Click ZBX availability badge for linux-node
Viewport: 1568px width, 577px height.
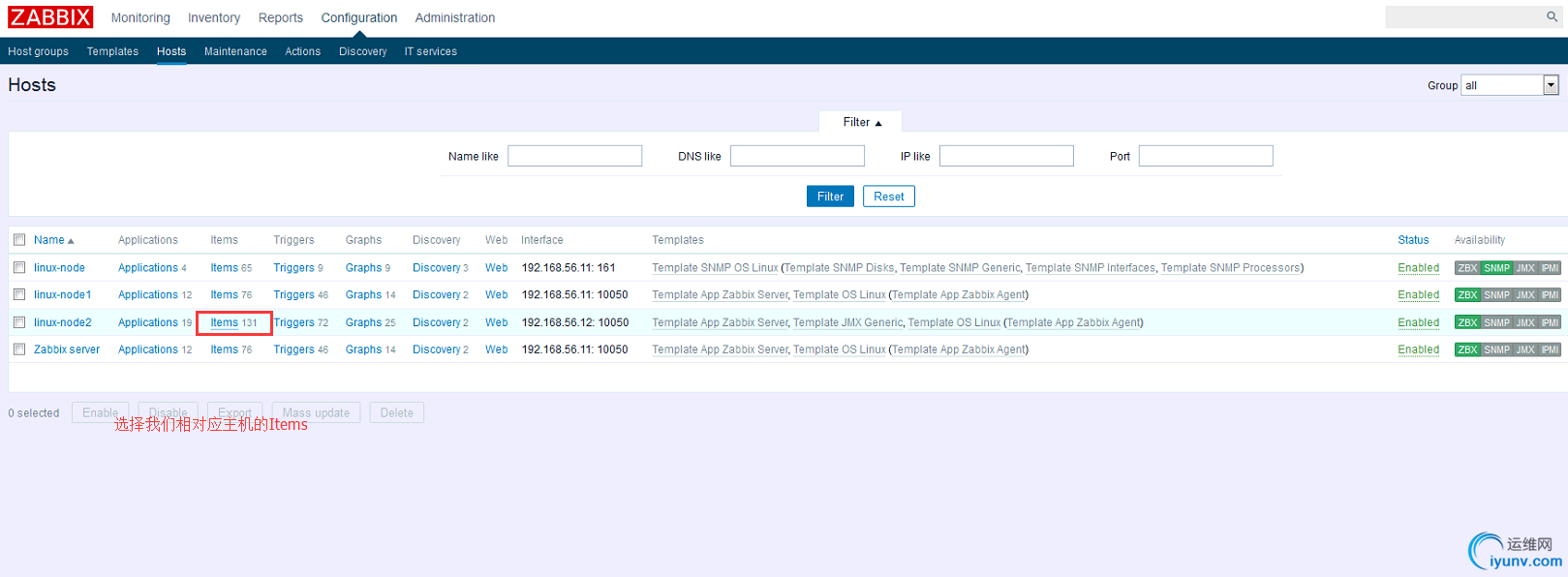(1467, 268)
